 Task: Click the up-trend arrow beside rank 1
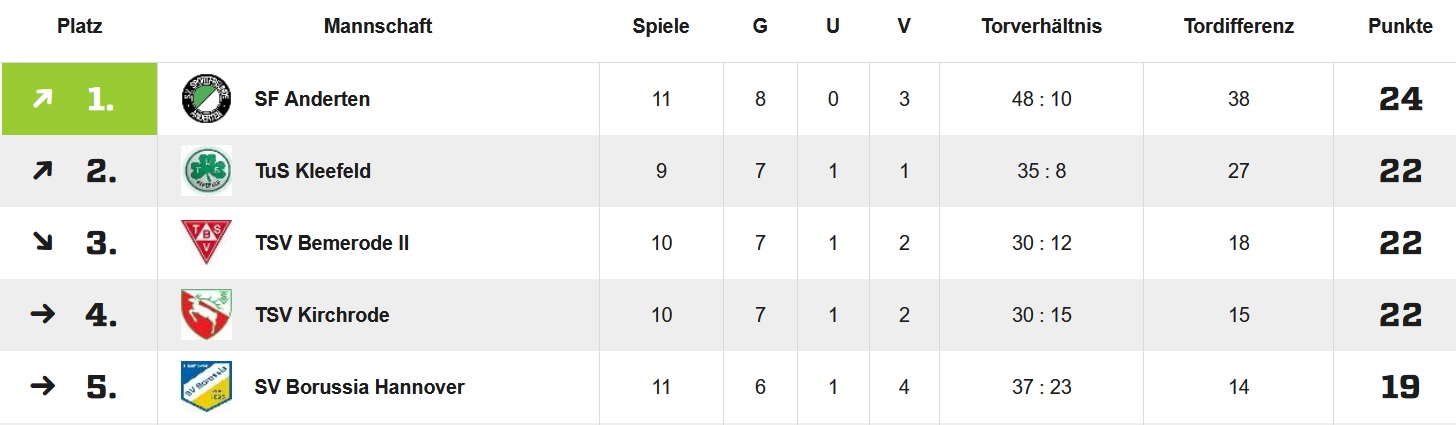pyautogui.click(x=42, y=99)
